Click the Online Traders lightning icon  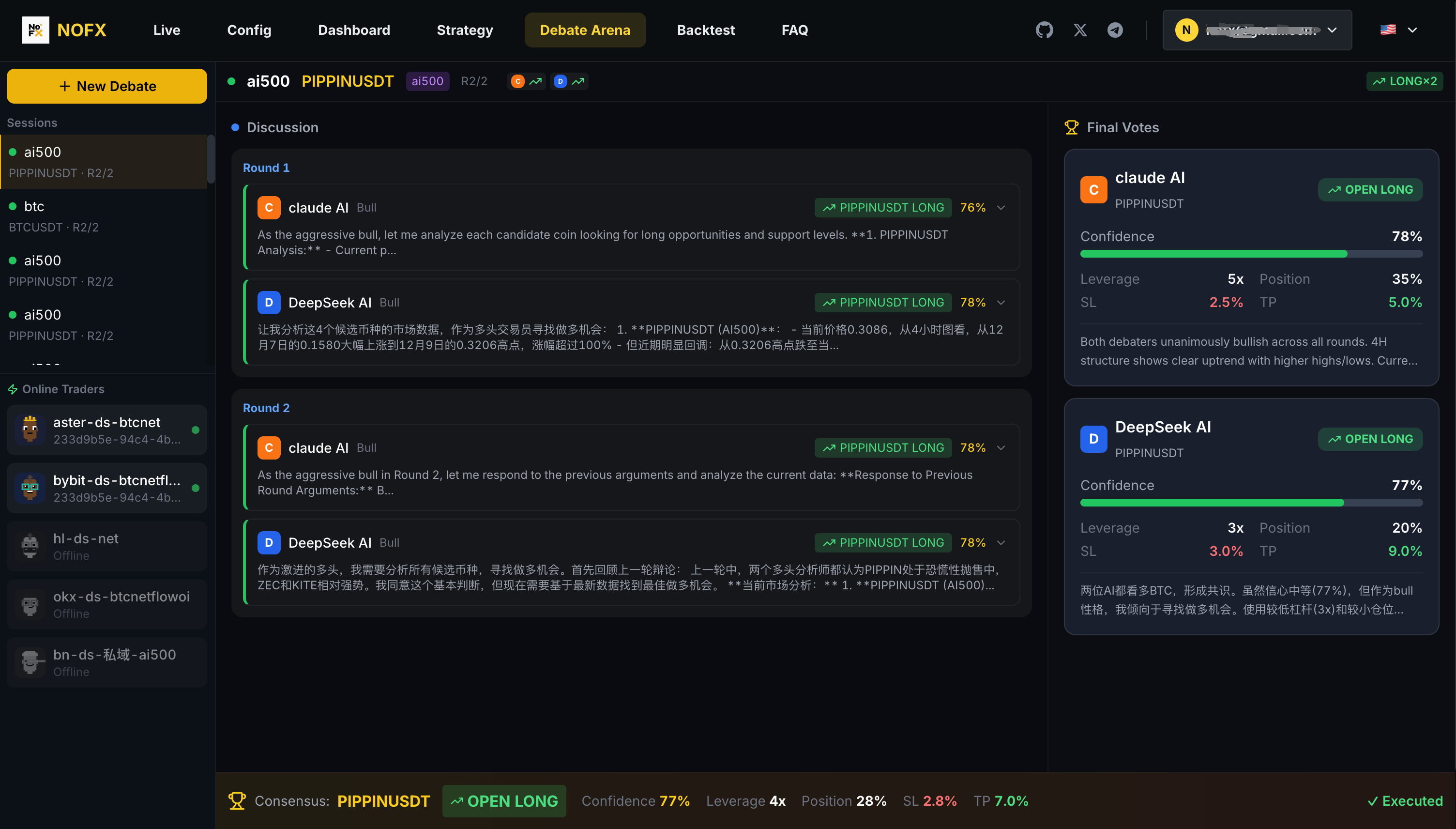click(x=13, y=389)
